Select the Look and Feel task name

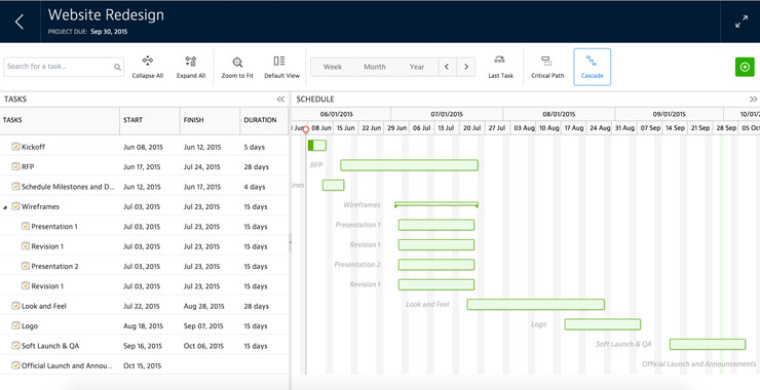coord(44,306)
